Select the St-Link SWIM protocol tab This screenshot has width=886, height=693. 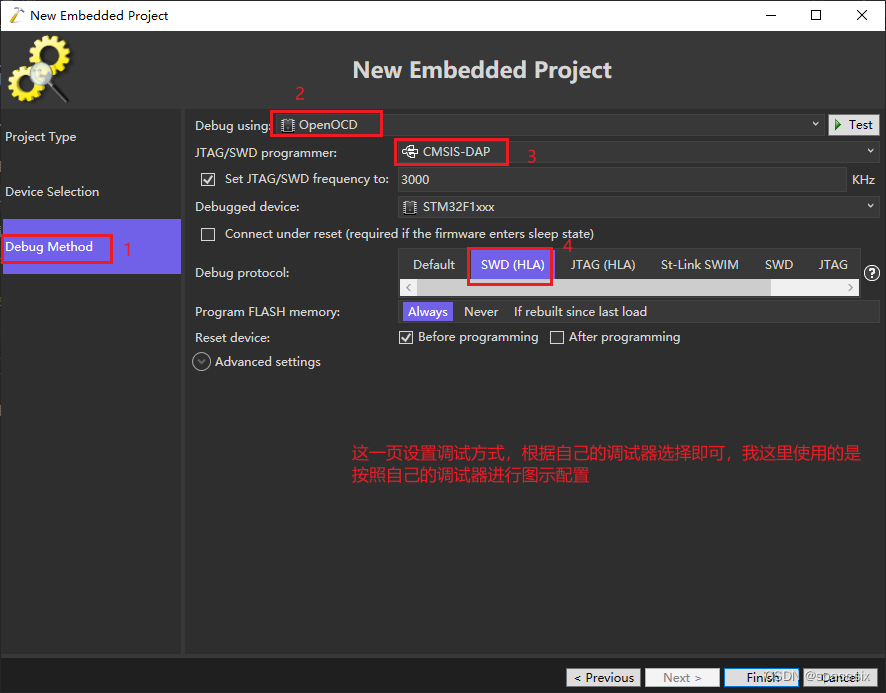699,264
